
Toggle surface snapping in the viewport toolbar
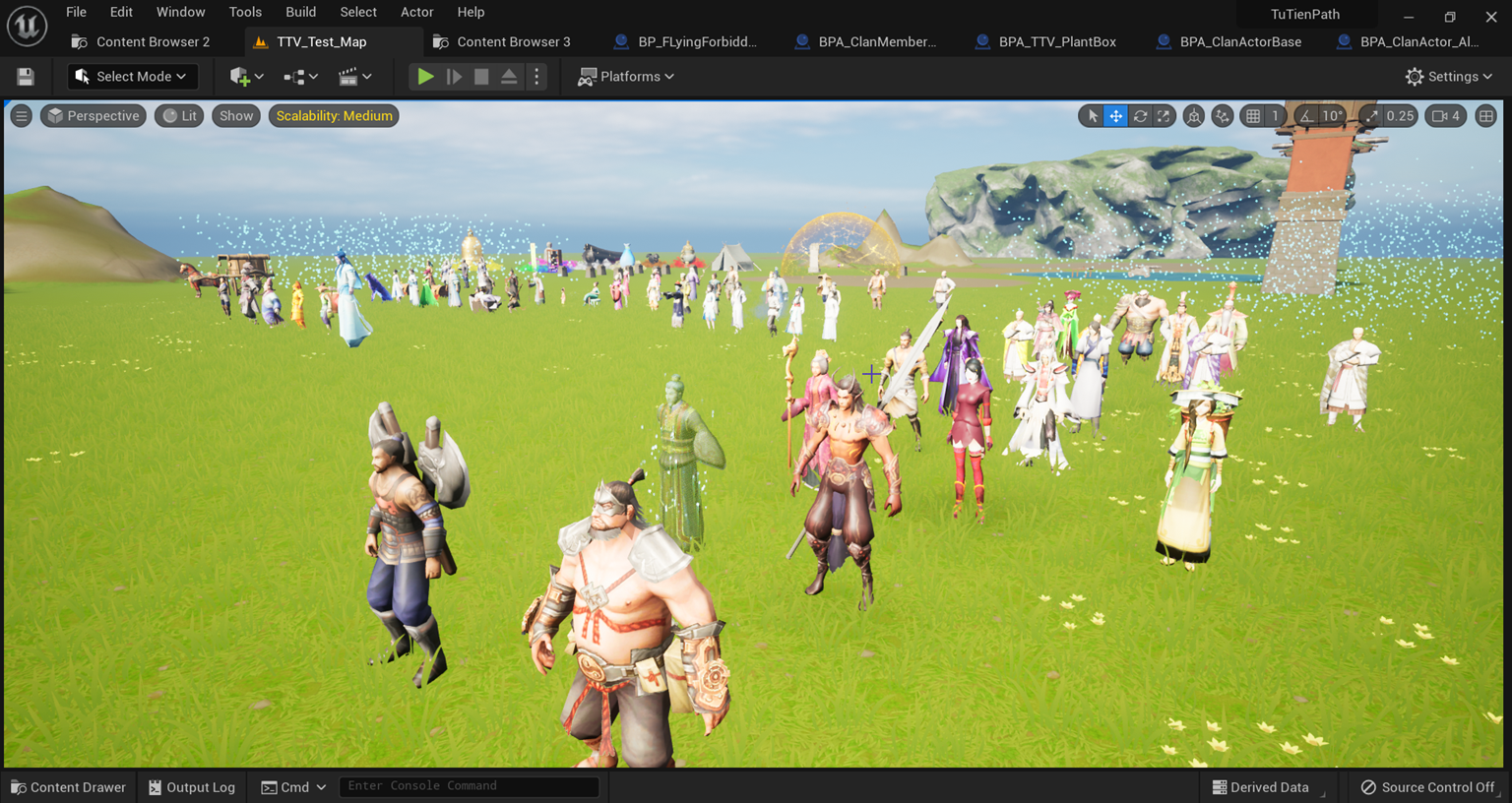pos(1223,116)
